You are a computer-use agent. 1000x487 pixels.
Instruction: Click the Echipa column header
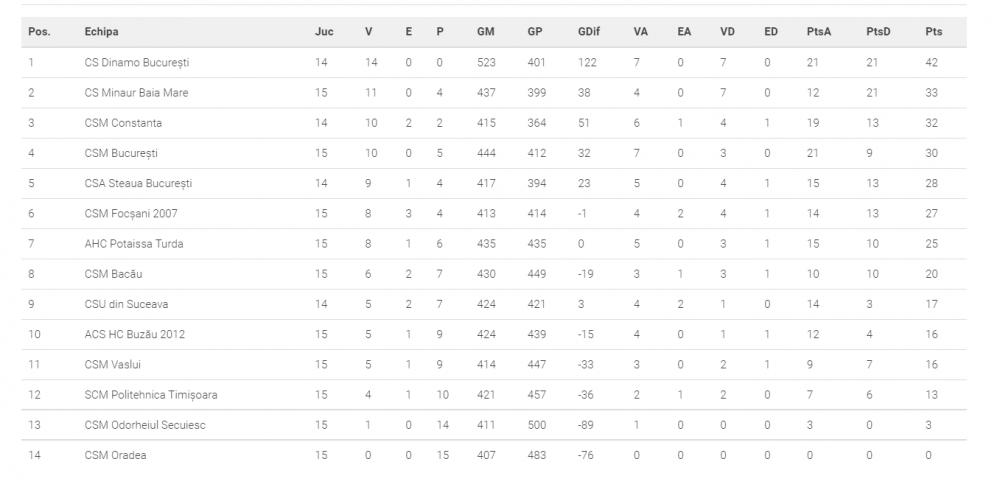(101, 32)
